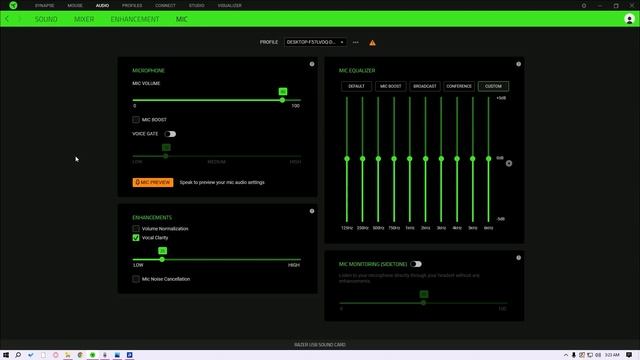Open the help icon in the Microphone panel
The width and height of the screenshot is (640, 360).
click(312, 64)
